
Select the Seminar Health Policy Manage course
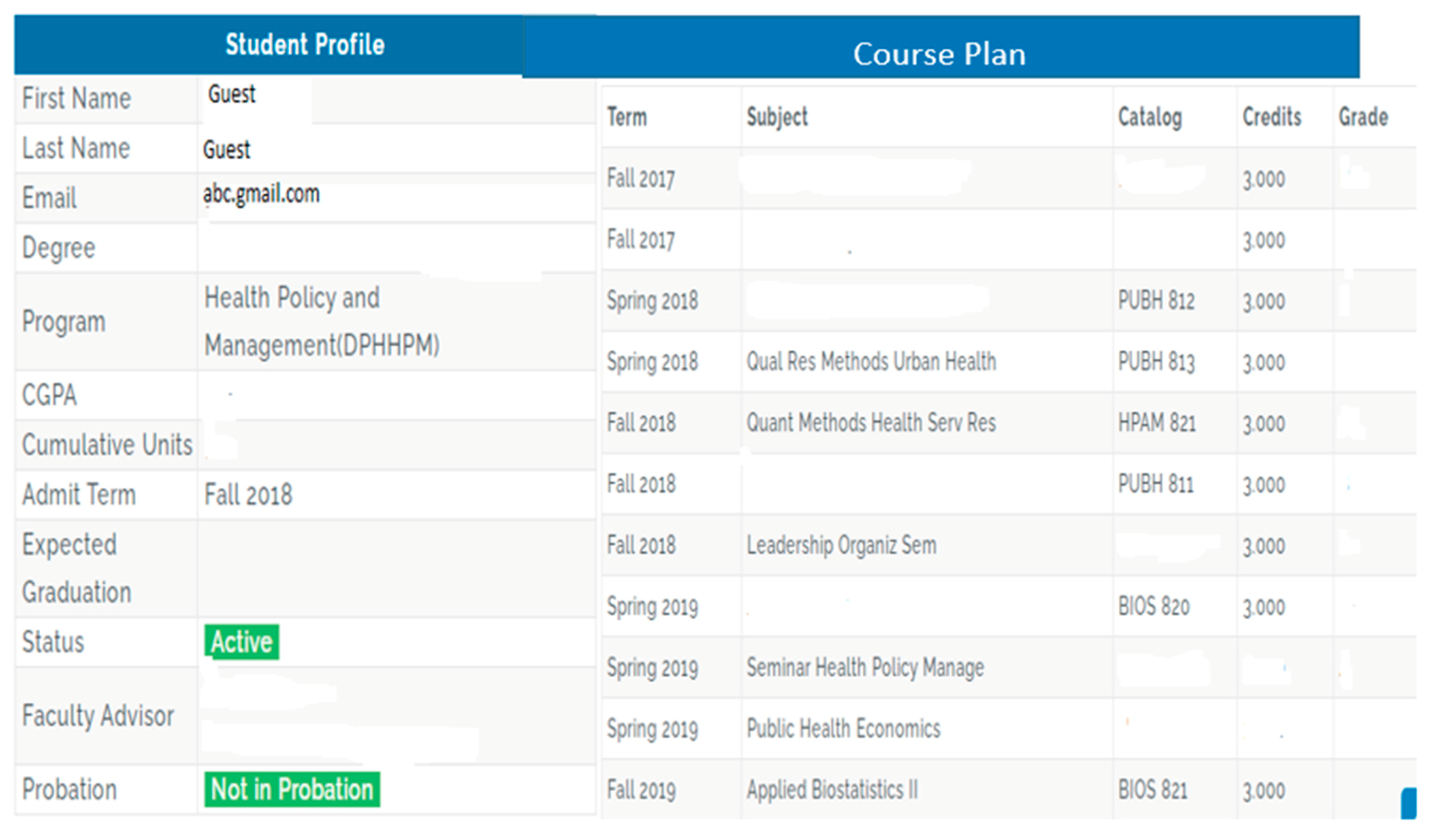865,667
